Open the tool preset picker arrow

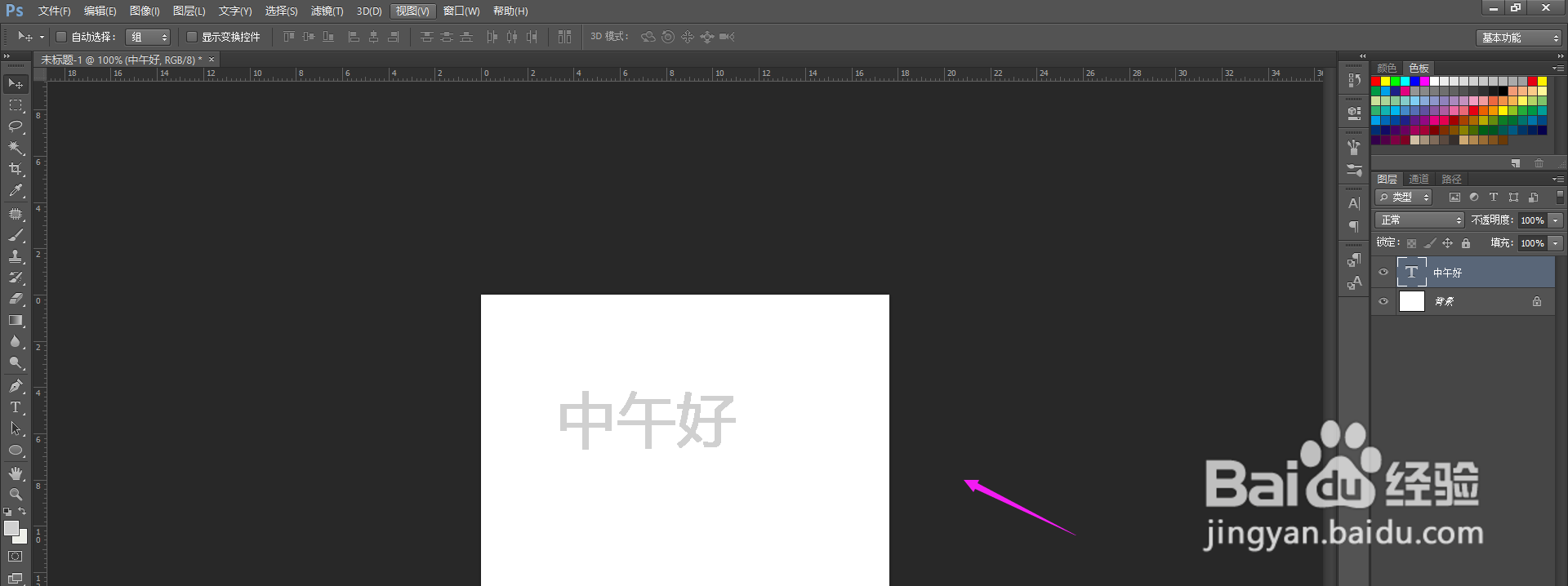[42, 37]
